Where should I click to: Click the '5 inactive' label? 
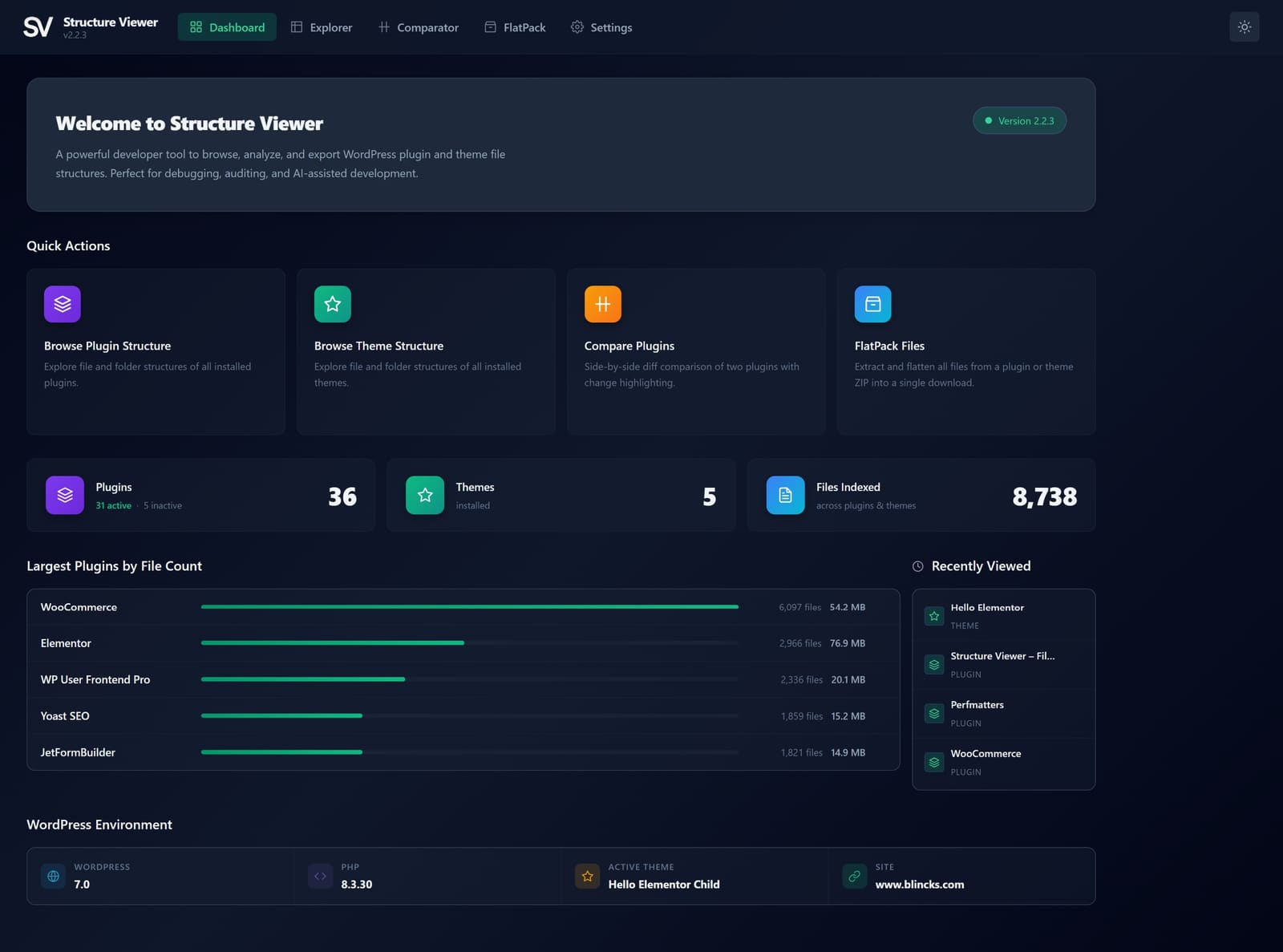click(163, 506)
